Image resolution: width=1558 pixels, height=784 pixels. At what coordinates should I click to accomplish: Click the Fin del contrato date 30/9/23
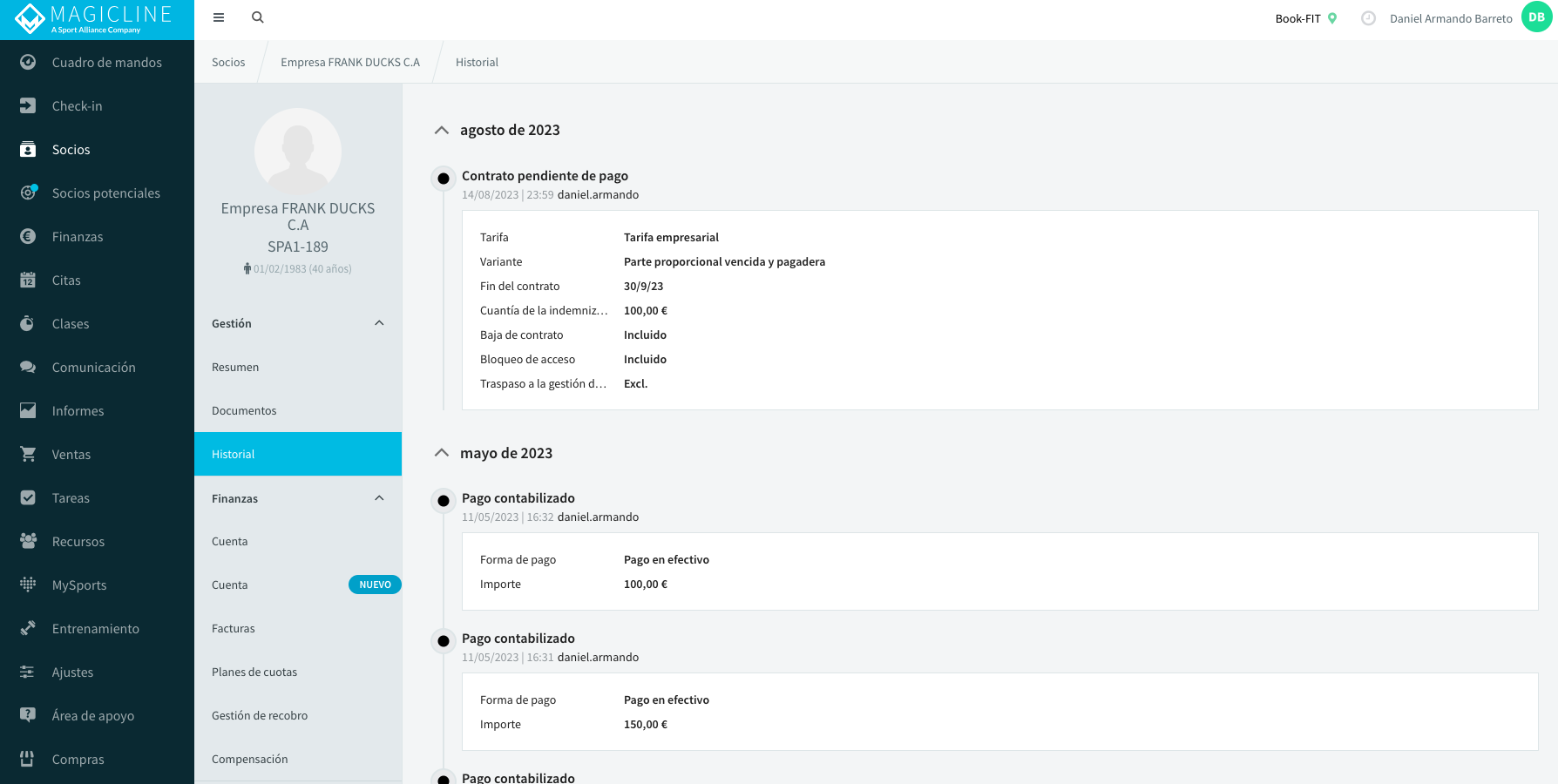pyautogui.click(x=643, y=286)
